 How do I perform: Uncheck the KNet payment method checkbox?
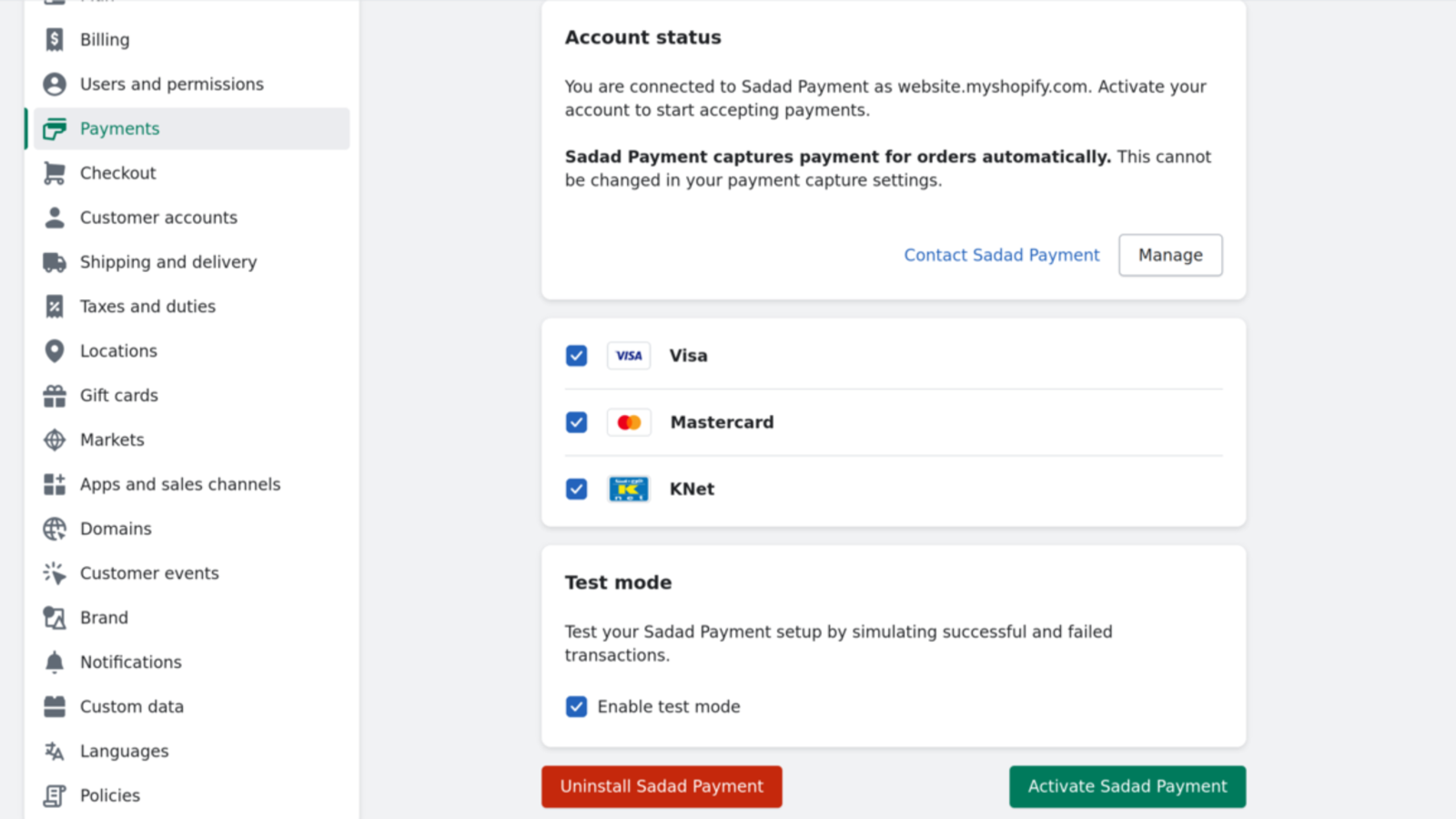click(576, 489)
